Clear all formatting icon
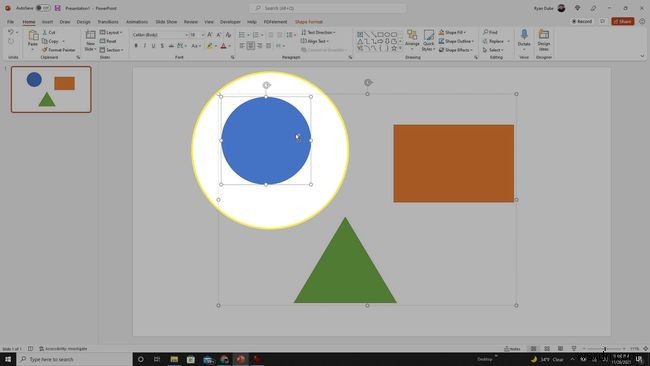The width and height of the screenshot is (650, 366). pyautogui.click(x=228, y=35)
